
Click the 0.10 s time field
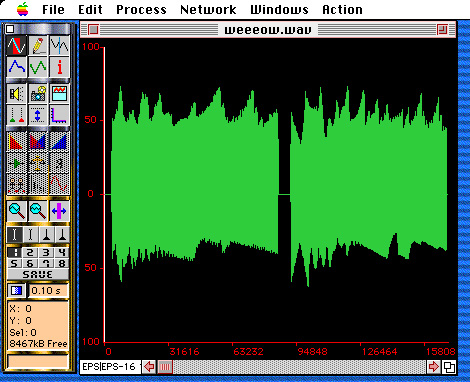coord(48,291)
